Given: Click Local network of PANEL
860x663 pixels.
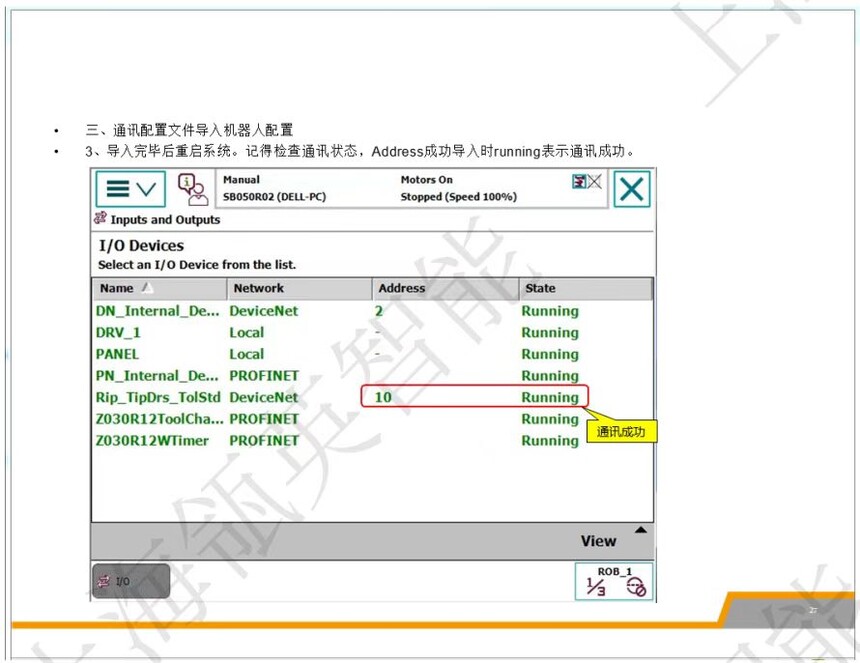Looking at the screenshot, I should point(246,354).
